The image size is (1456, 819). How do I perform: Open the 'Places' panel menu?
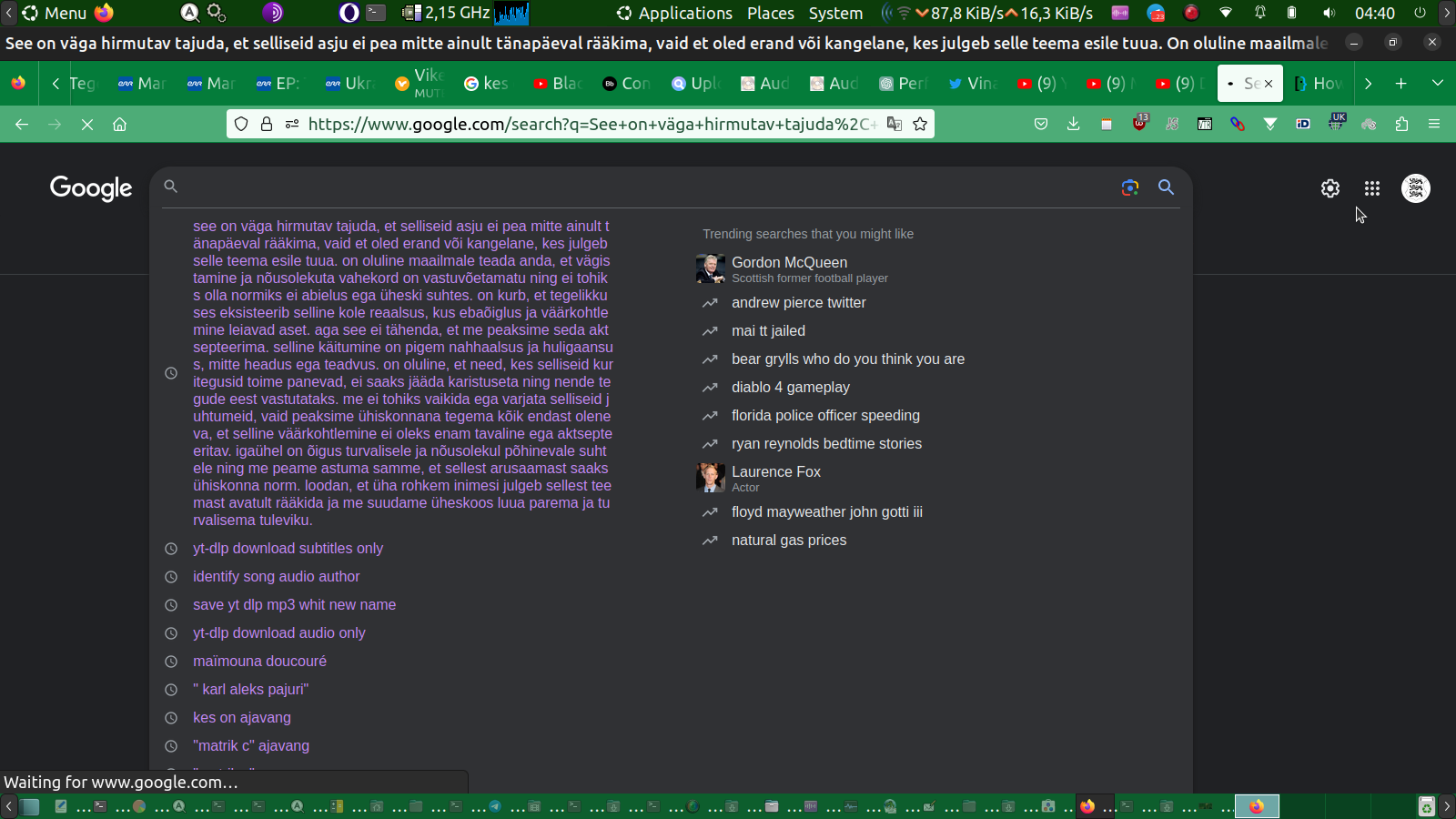[770, 13]
